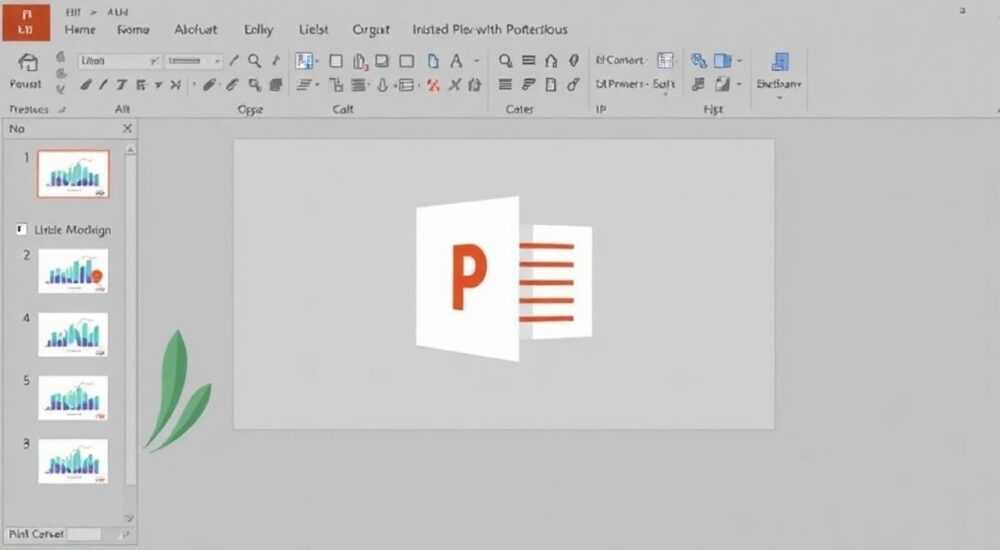Open the Inisted Ple with Porterlious tab
This screenshot has width=1000, height=550.
point(490,29)
